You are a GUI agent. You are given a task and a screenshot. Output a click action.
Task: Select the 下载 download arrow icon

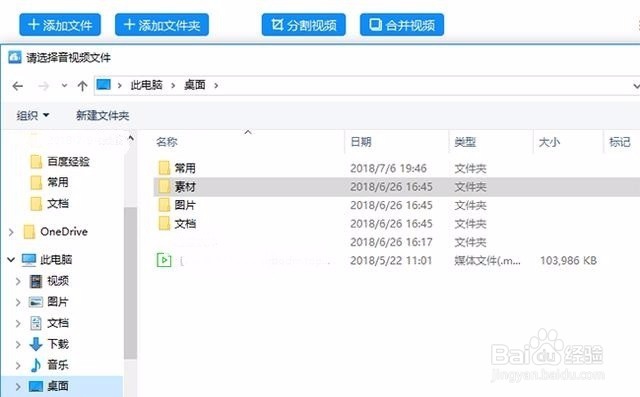tap(36, 344)
